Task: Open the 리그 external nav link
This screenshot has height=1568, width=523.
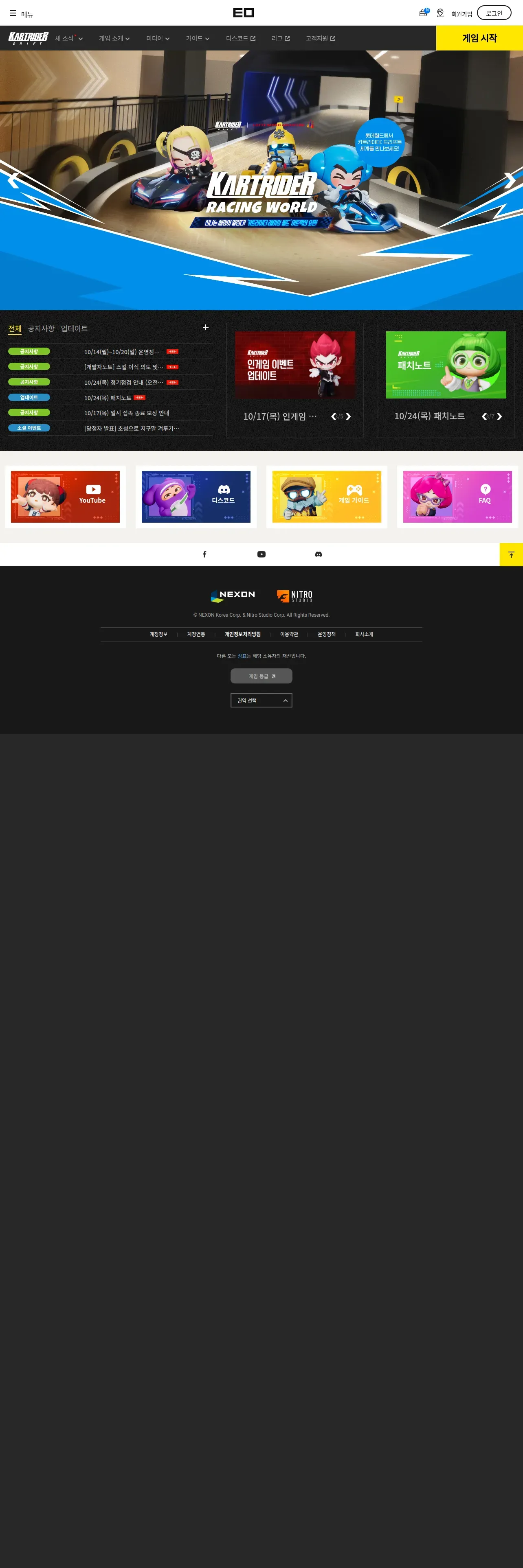Action: click(281, 38)
